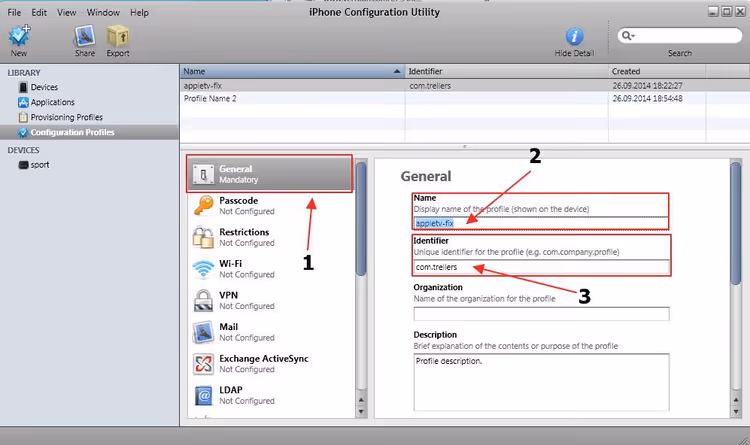Click the payload list scroll-up arrow
The width and height of the screenshot is (750, 445).
click(361, 400)
